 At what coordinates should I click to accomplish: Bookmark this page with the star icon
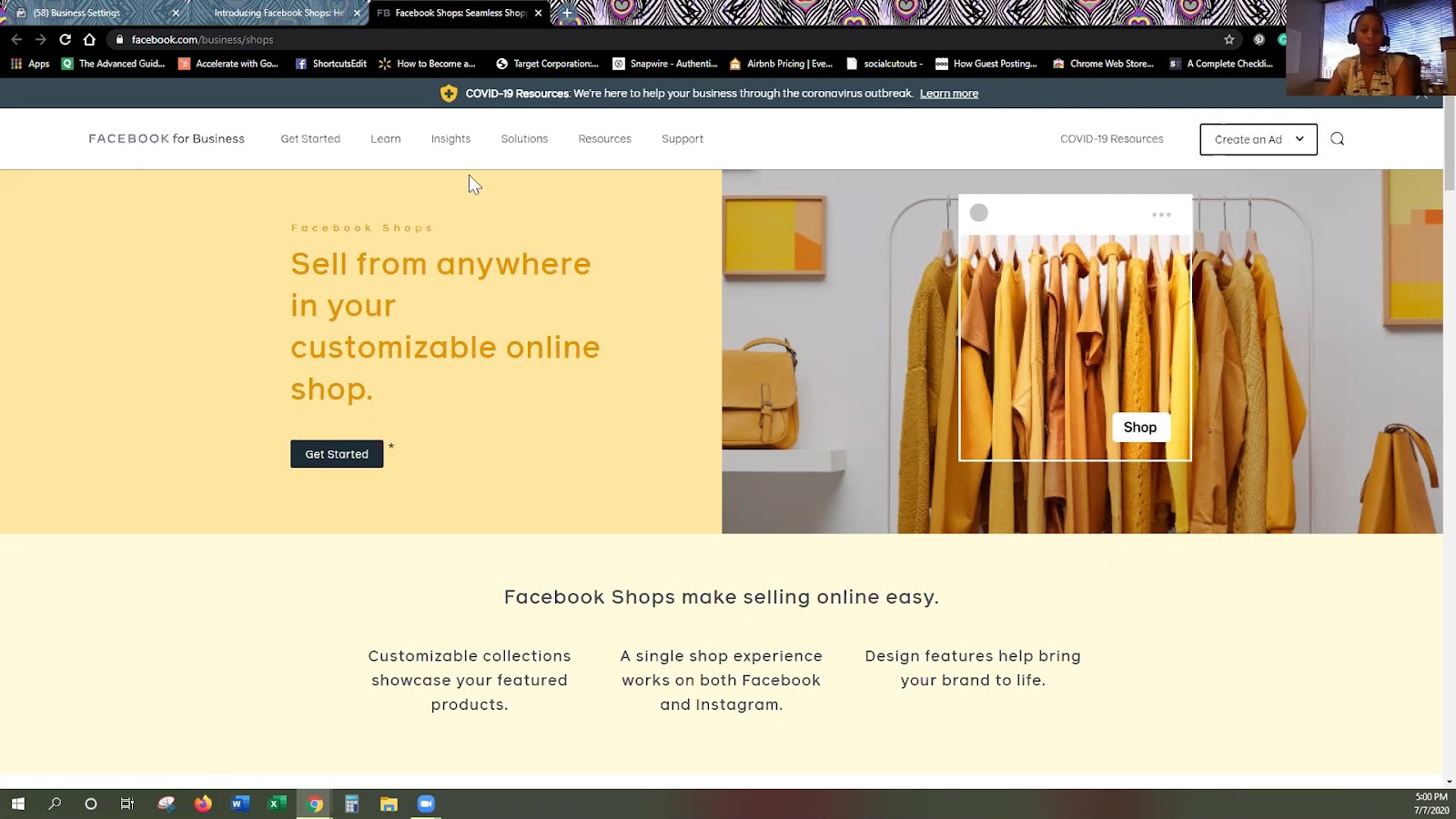tap(1229, 39)
